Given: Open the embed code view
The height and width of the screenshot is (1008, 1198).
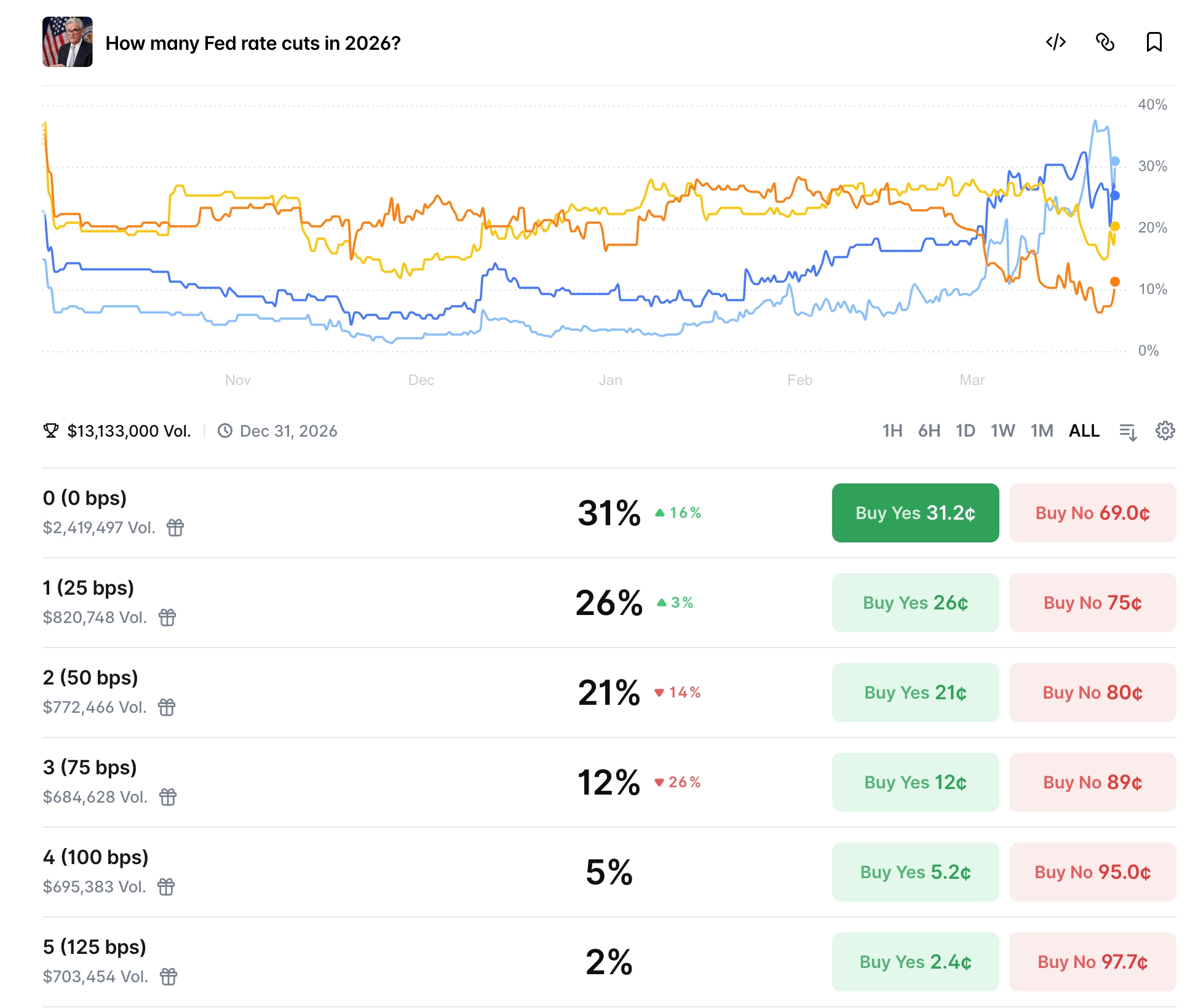Looking at the screenshot, I should point(1056,43).
